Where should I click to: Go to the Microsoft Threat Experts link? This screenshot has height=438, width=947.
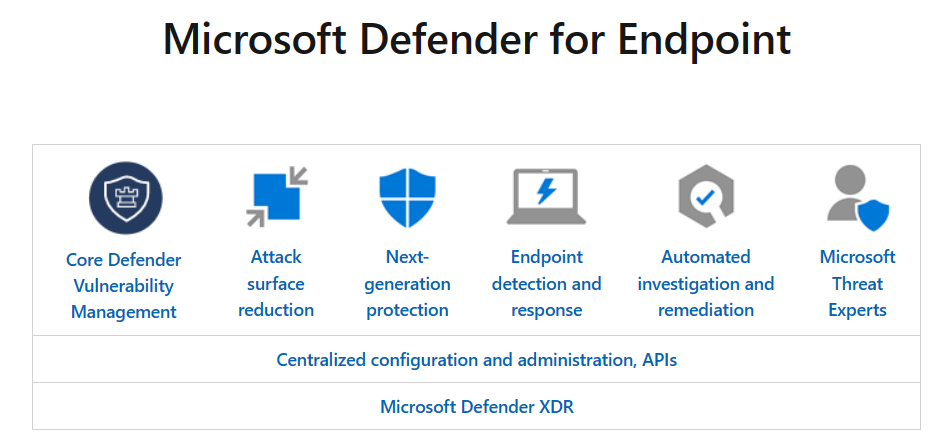(857, 283)
